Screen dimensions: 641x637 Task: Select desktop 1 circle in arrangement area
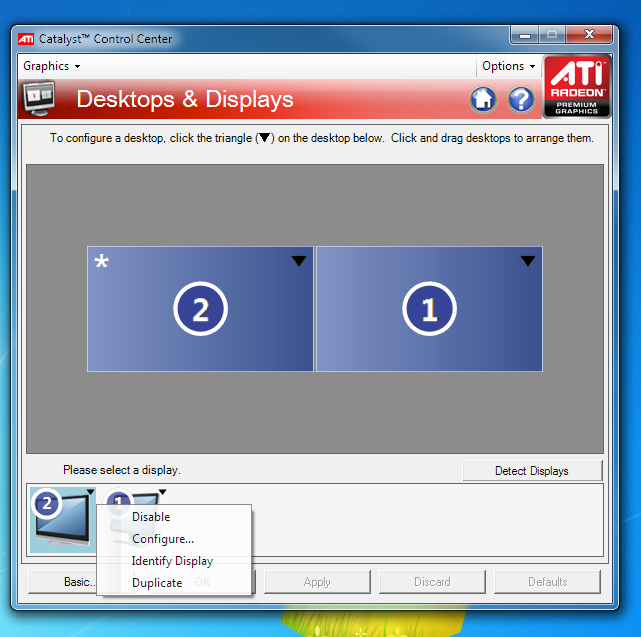429,309
